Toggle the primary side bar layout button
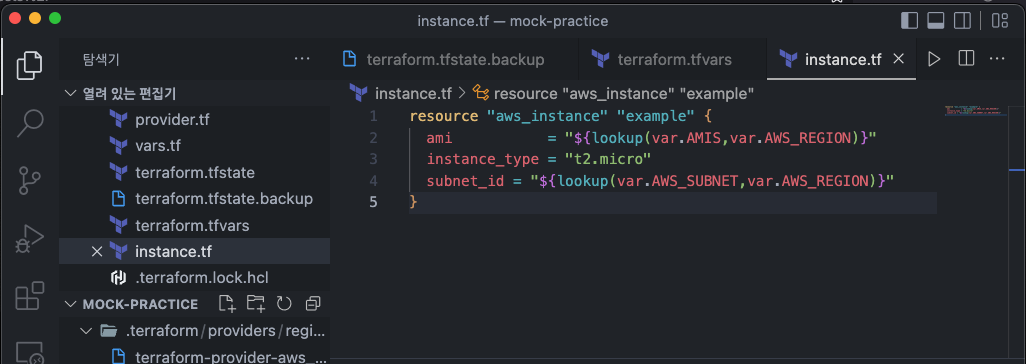 (909, 21)
